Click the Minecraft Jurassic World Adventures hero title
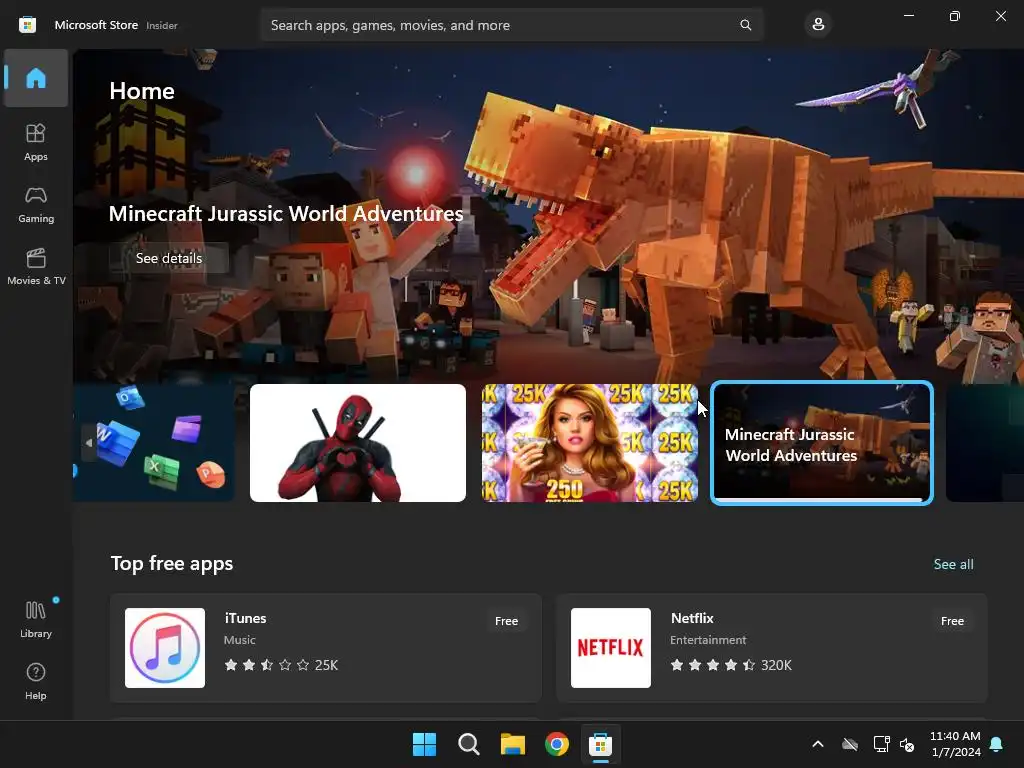Screen dimensions: 1024x768 click(285, 214)
